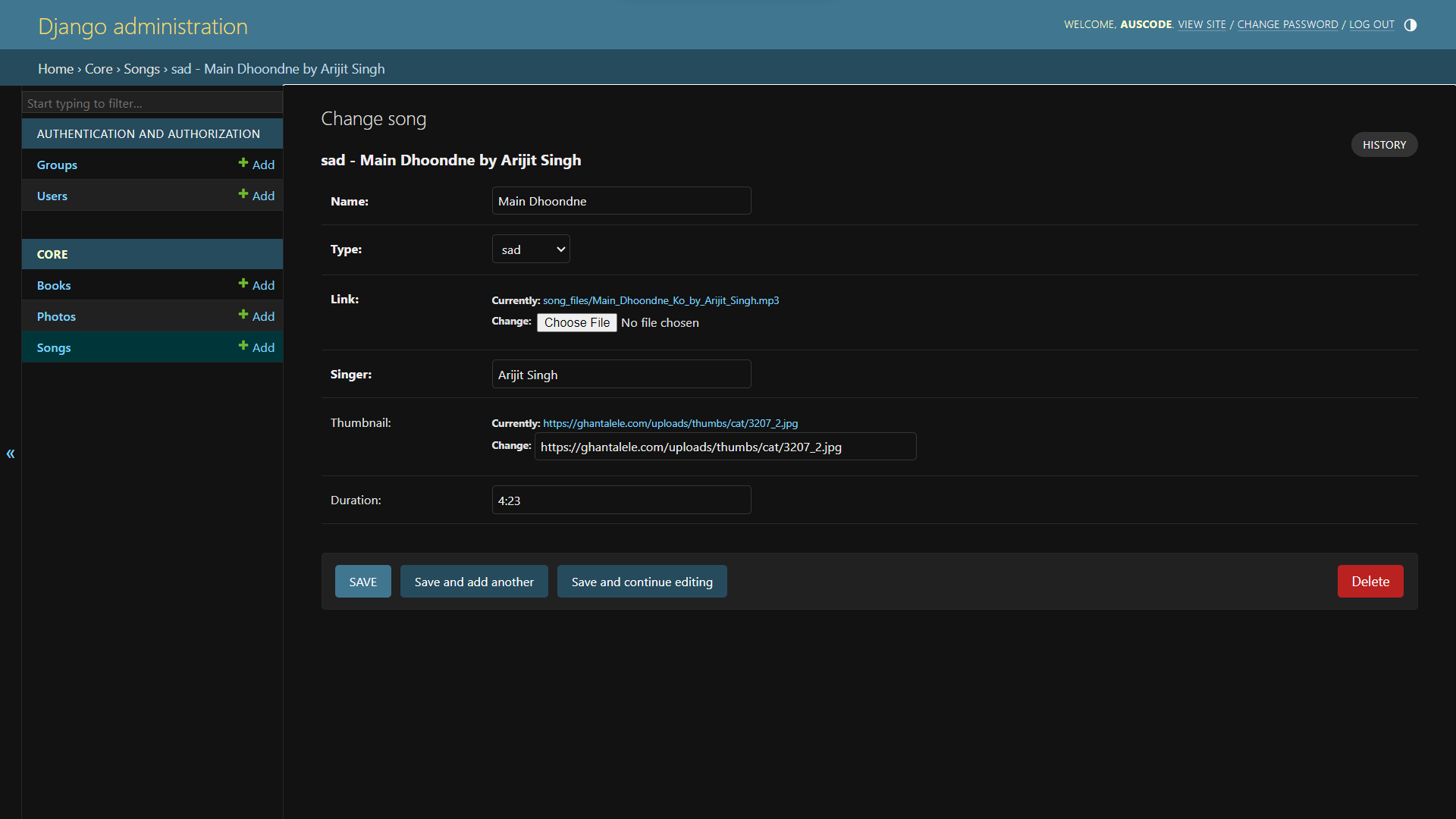Click the LOG OUT link
This screenshot has height=819, width=1456.
point(1371,25)
